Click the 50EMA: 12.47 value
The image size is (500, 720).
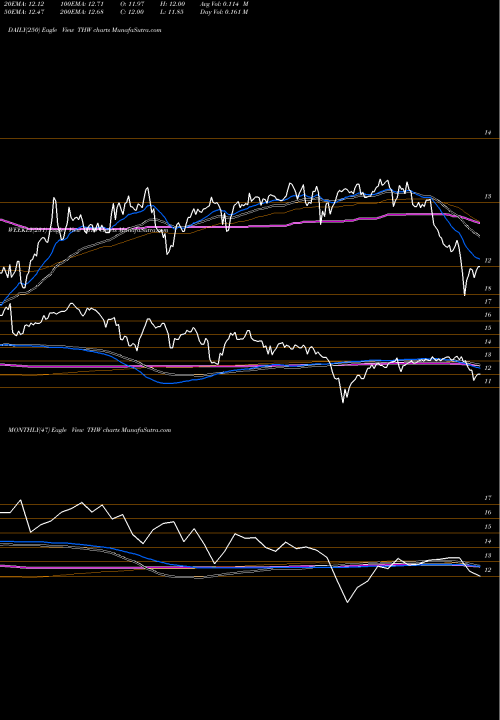(x=23, y=12)
